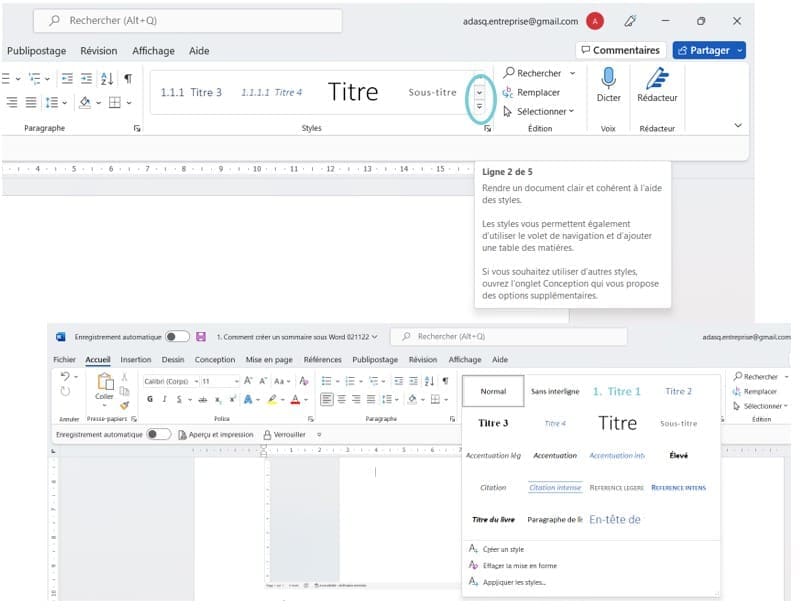
Task: Click the Coller paste icon
Action: pos(104,383)
